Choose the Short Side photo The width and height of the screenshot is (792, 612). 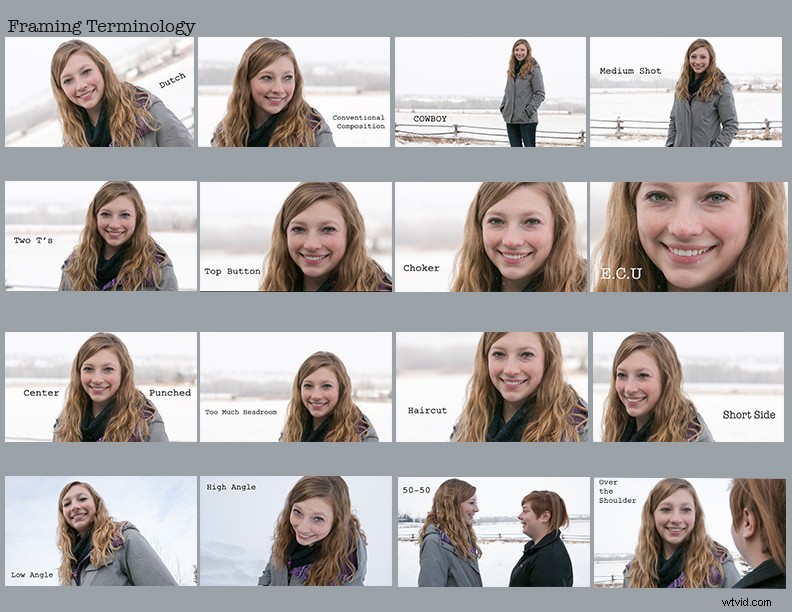688,387
